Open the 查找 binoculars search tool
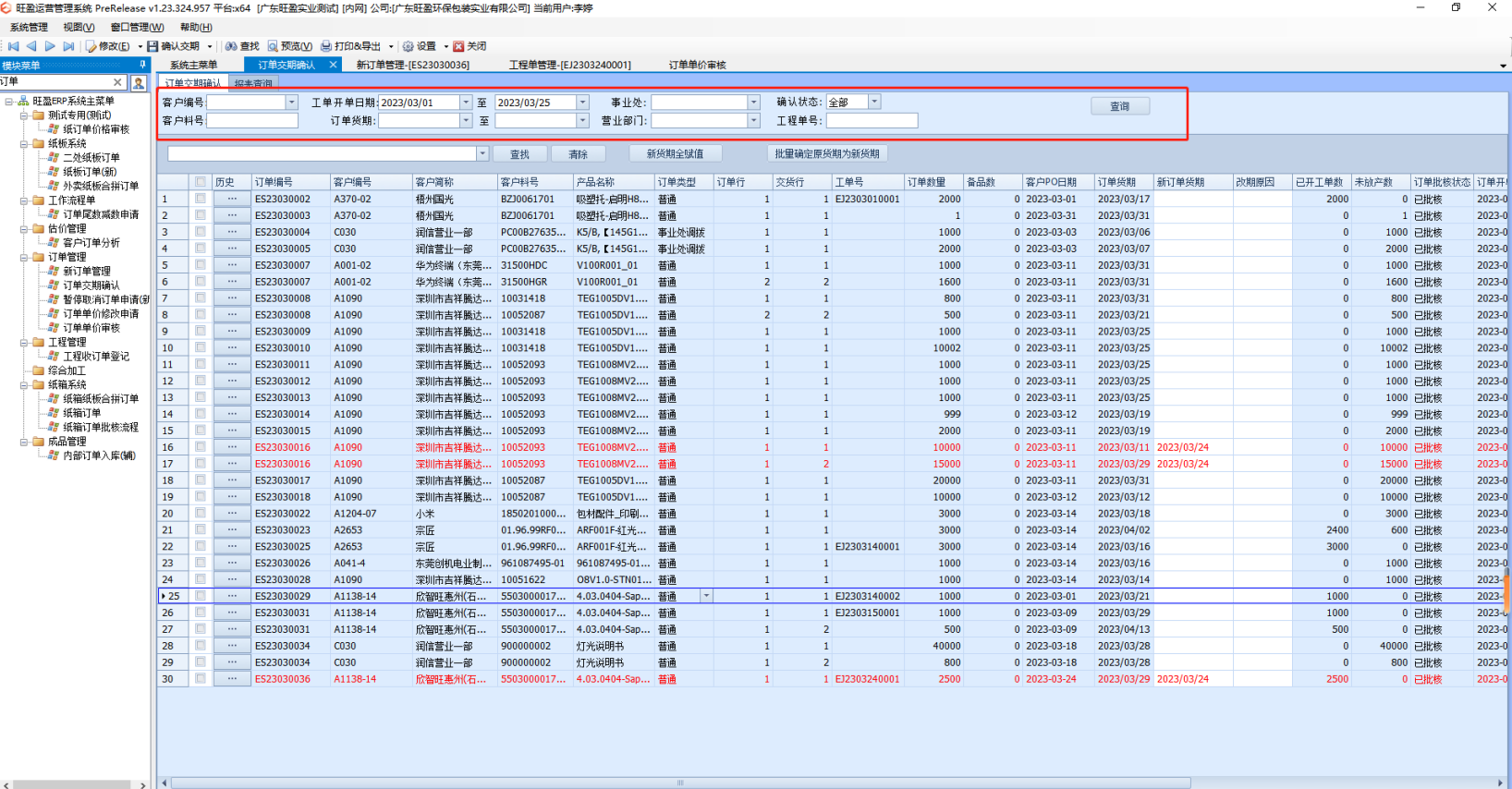 pyautogui.click(x=242, y=46)
